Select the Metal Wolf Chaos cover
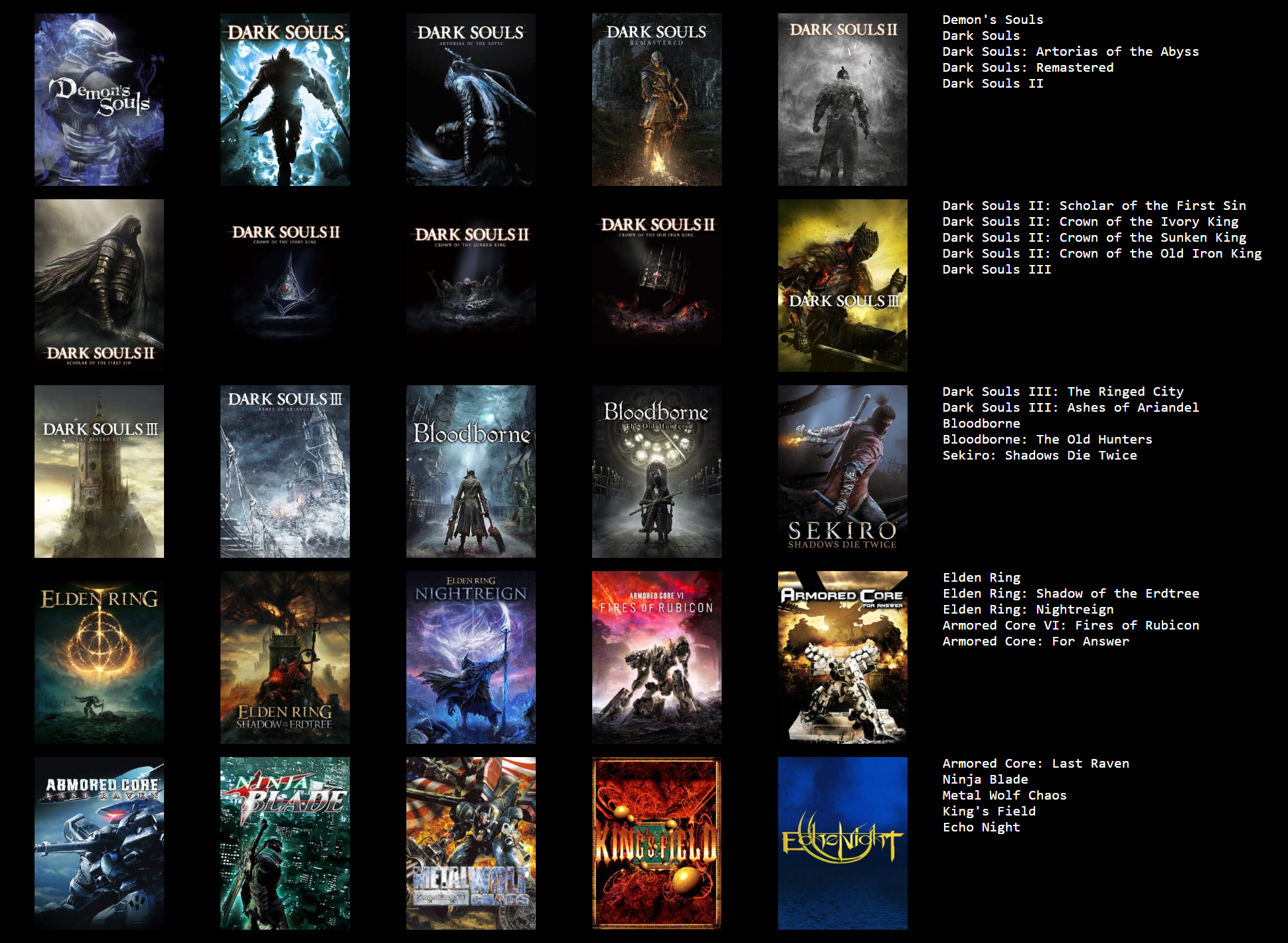This screenshot has height=943, width=1288. [x=471, y=843]
